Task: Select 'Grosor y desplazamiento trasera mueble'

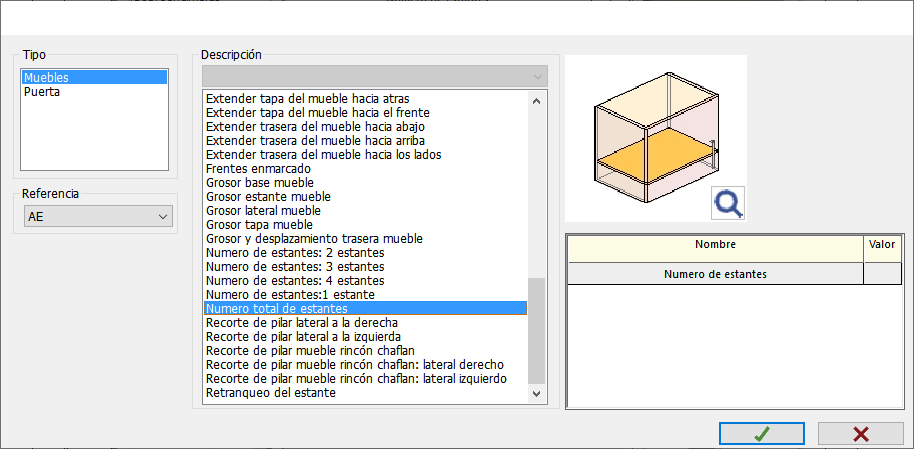Action: pos(365,238)
